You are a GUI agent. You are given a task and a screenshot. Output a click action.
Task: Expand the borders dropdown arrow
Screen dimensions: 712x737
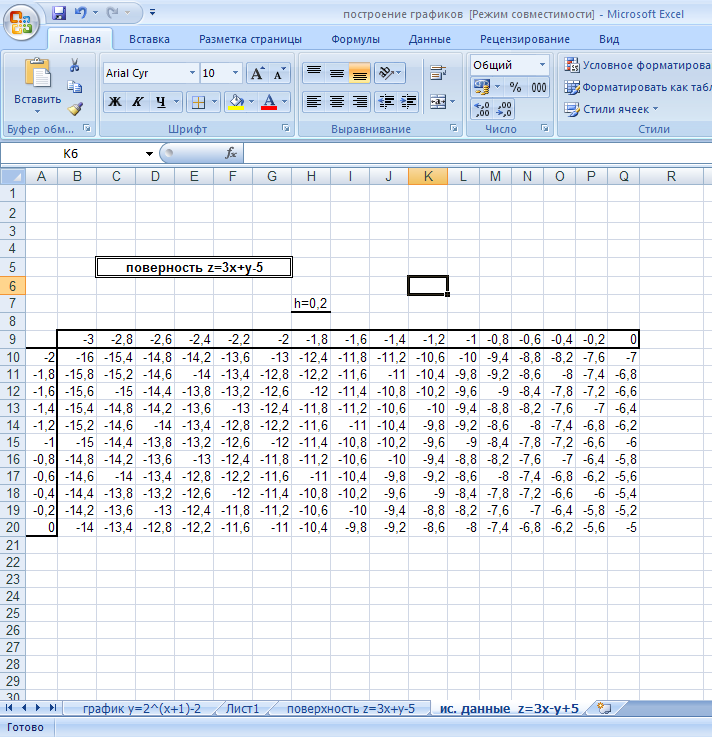click(x=214, y=102)
